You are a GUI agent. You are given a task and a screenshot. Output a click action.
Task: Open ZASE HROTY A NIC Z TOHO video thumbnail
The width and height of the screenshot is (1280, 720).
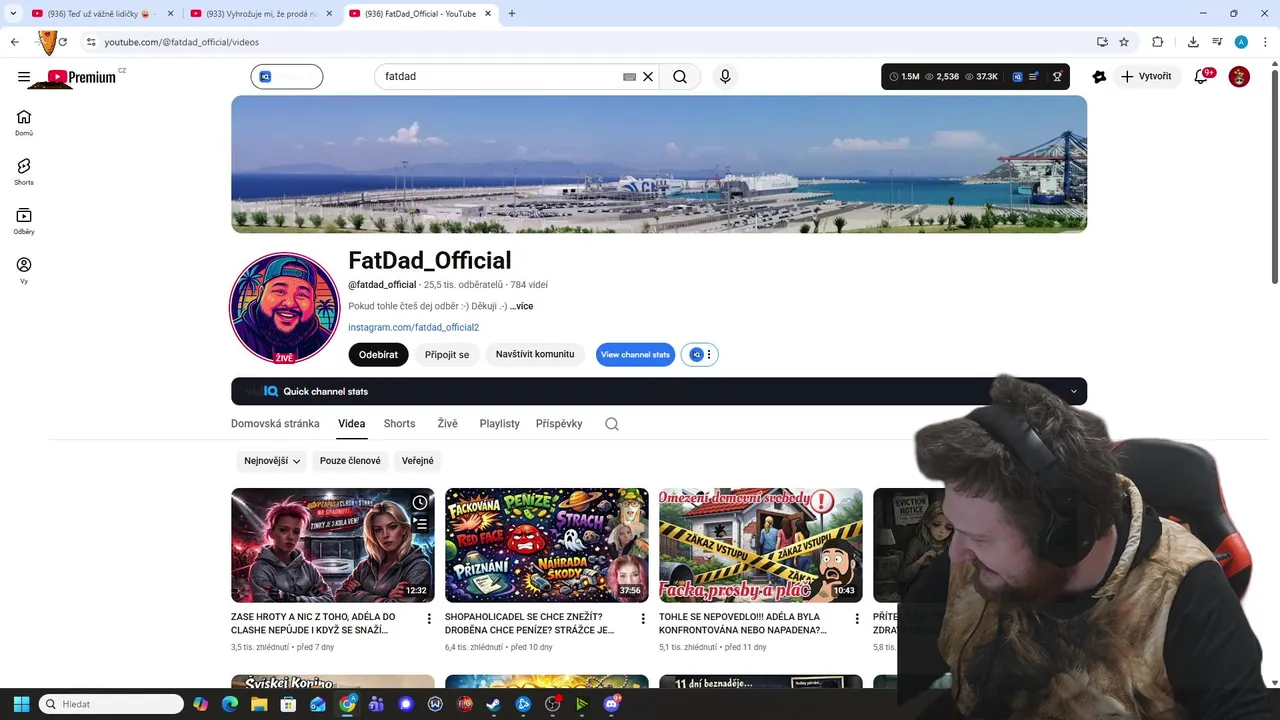pos(333,545)
